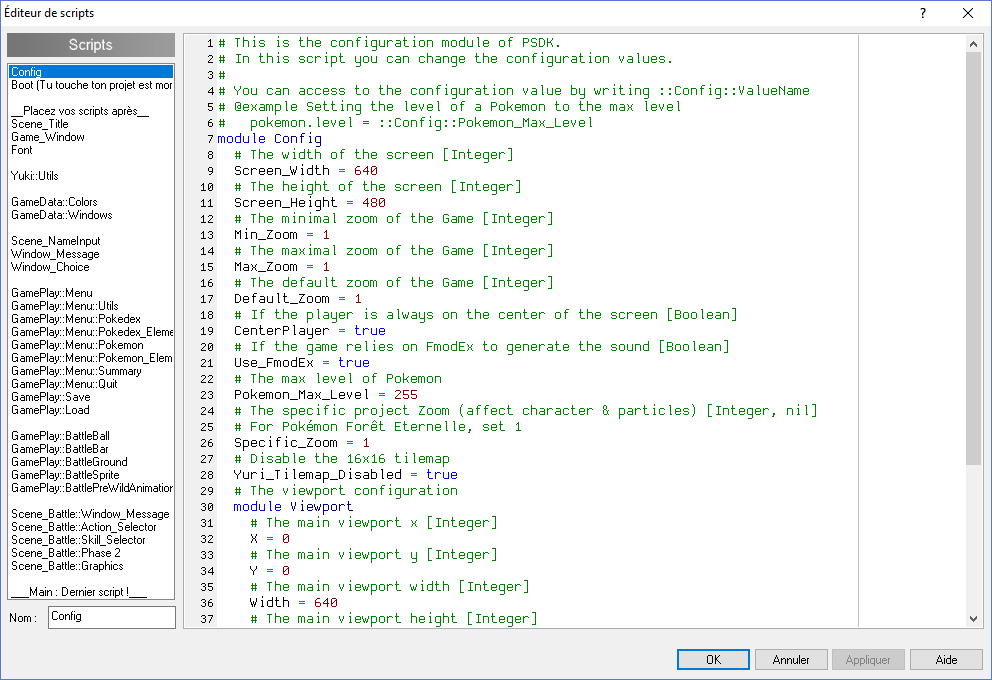Click the Annuler button
The height and width of the screenshot is (680, 992).
coord(791,660)
